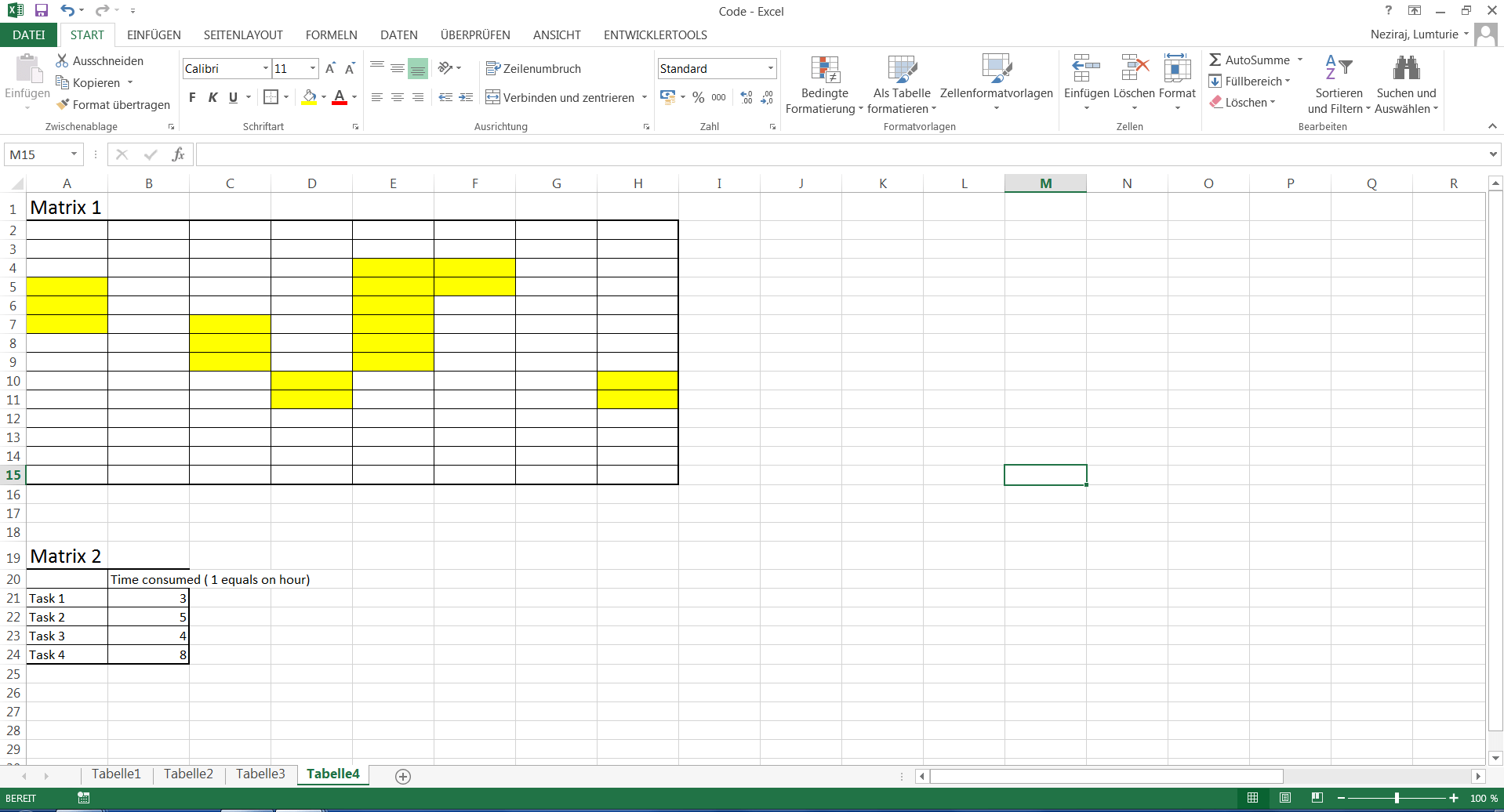Open the Calibri font dropdown

[x=265, y=68]
